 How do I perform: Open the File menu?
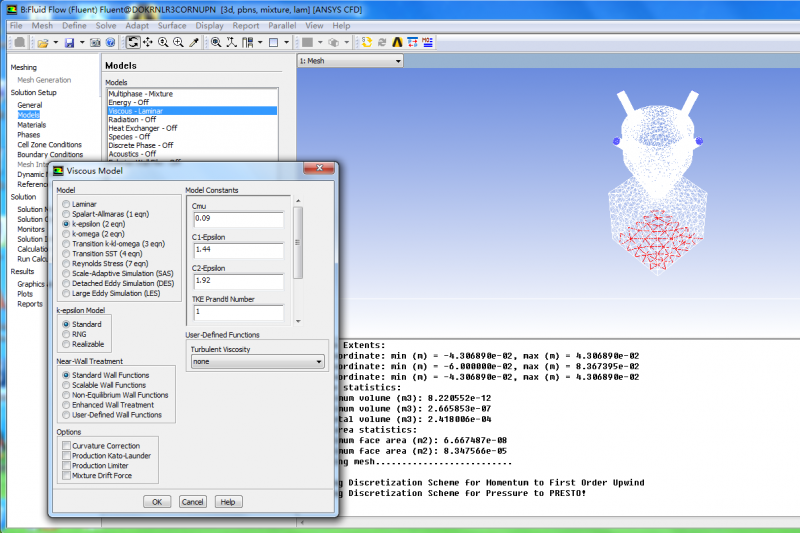pyautogui.click(x=16, y=26)
